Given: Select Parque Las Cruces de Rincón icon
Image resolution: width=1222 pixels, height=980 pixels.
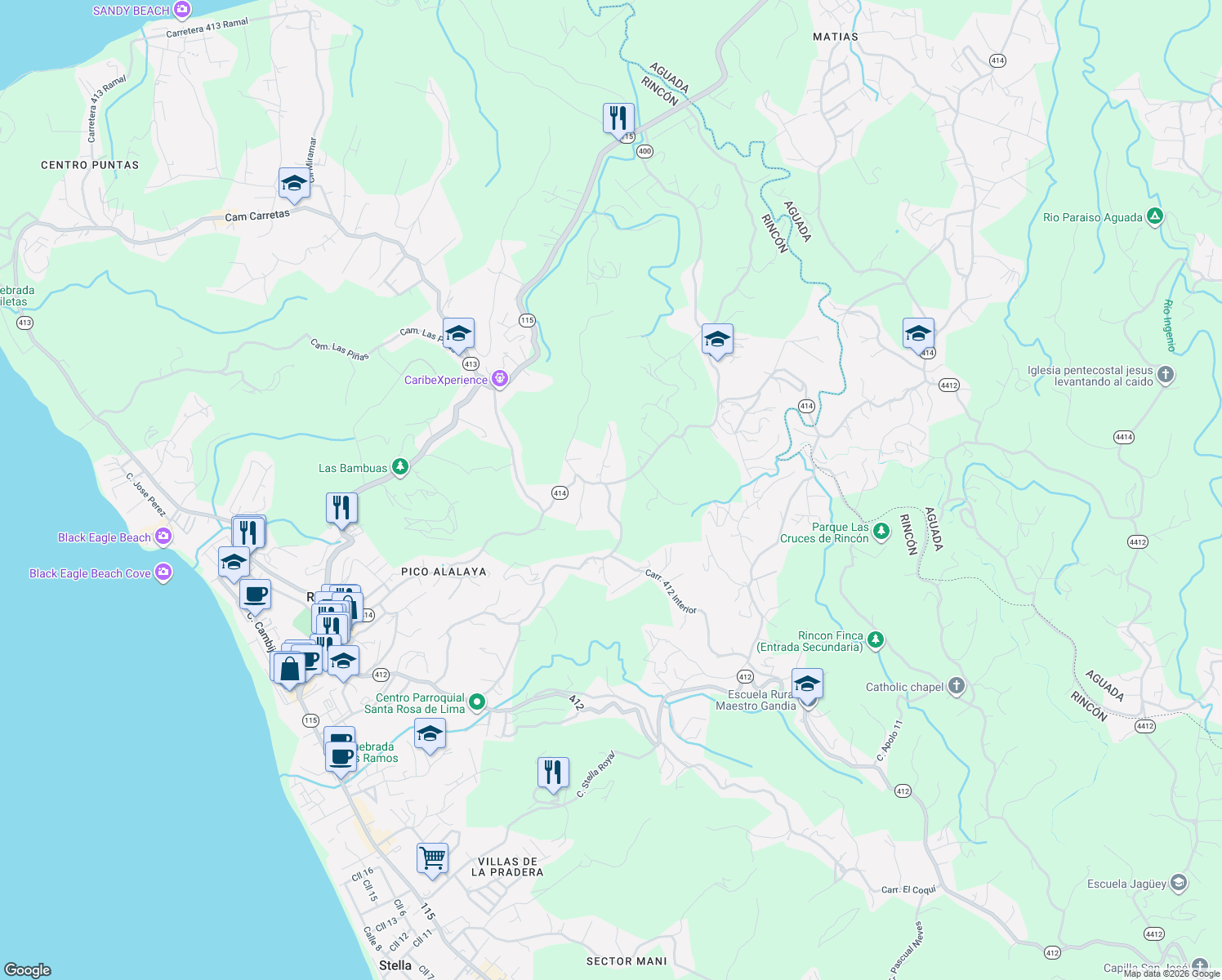Looking at the screenshot, I should 881,532.
